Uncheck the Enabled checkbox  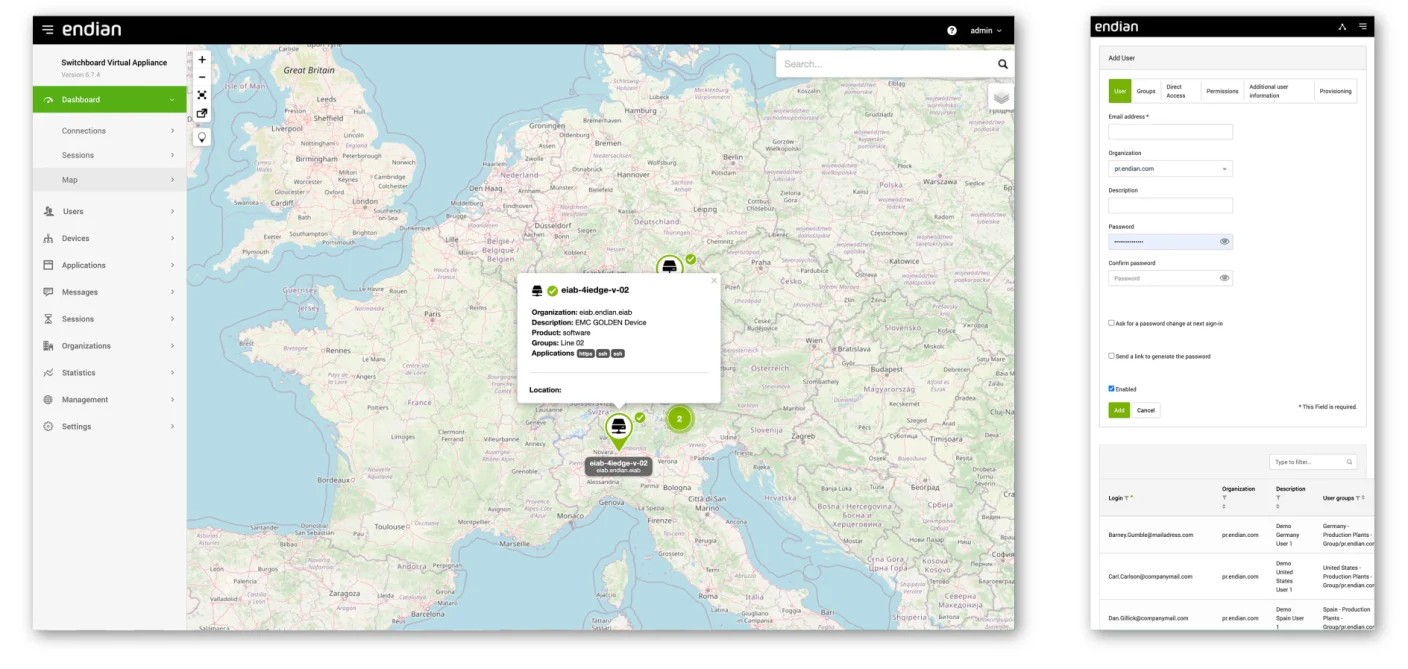[1110, 389]
